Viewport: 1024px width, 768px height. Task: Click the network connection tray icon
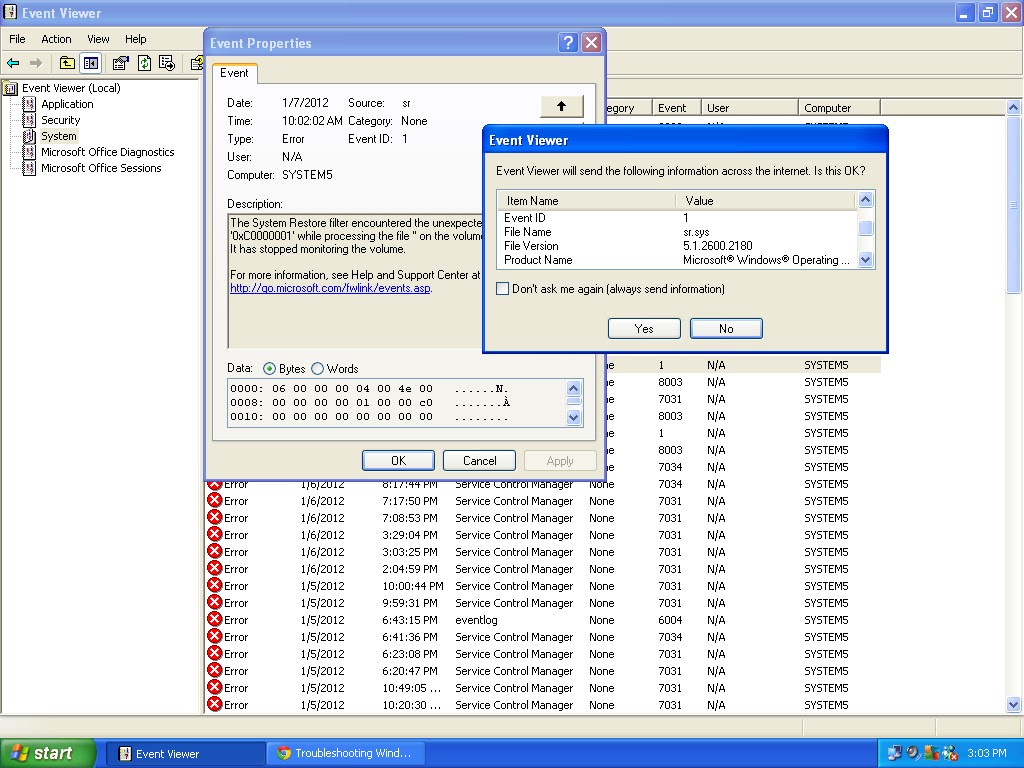point(895,753)
